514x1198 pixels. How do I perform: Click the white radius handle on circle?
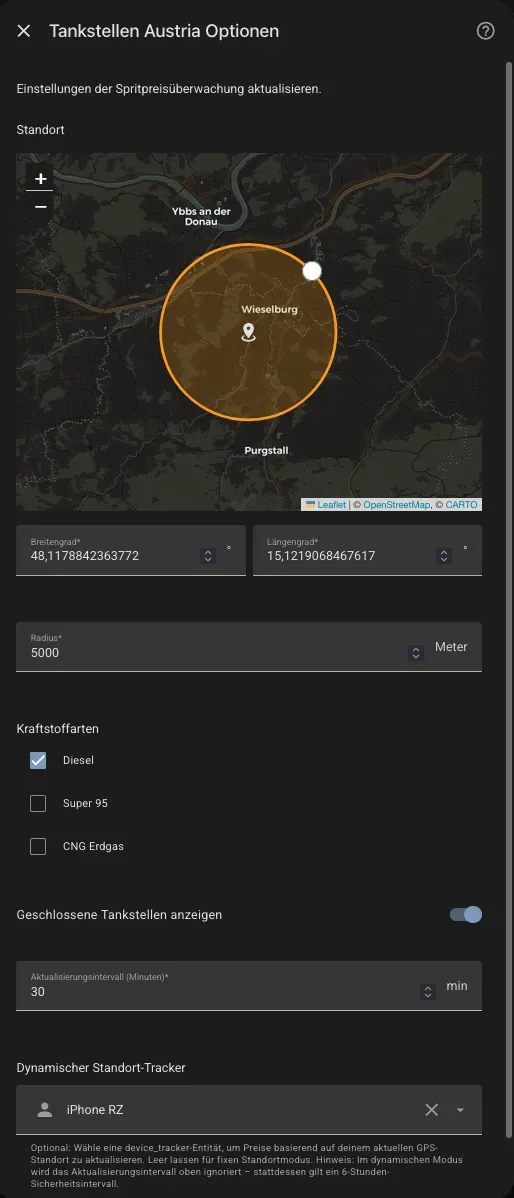point(312,271)
